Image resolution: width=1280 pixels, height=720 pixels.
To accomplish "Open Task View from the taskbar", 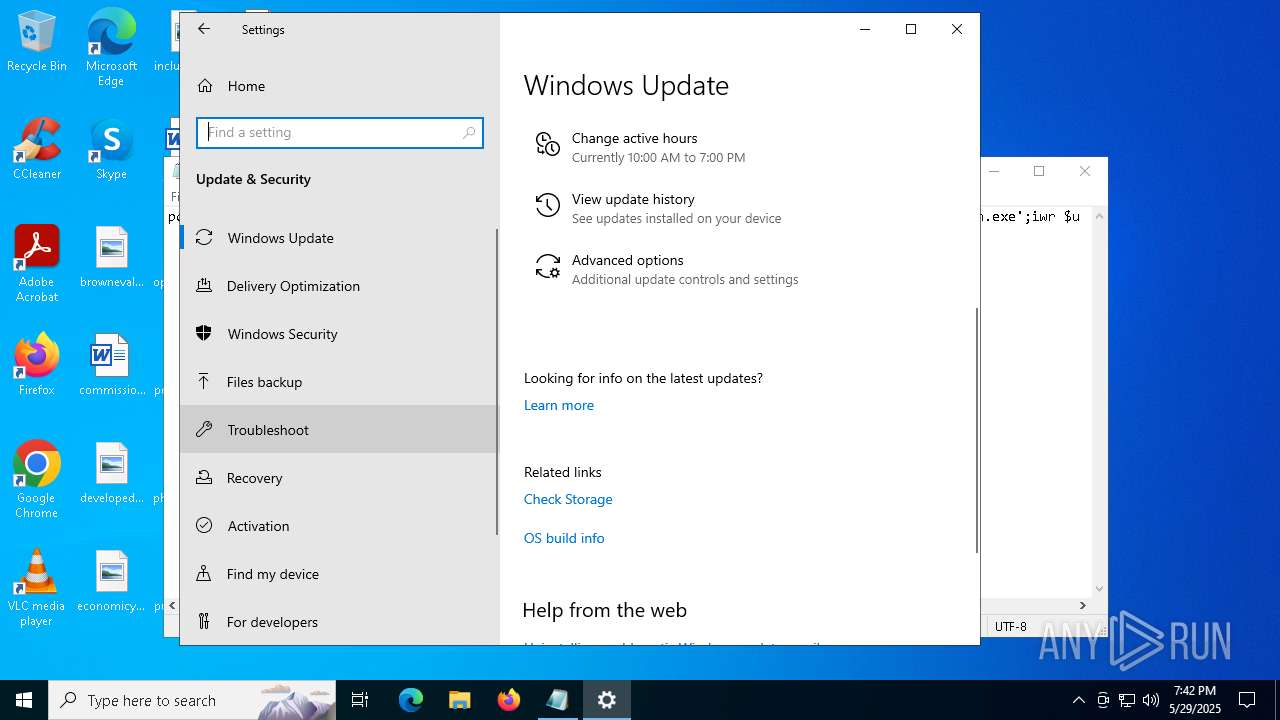I will click(360, 700).
